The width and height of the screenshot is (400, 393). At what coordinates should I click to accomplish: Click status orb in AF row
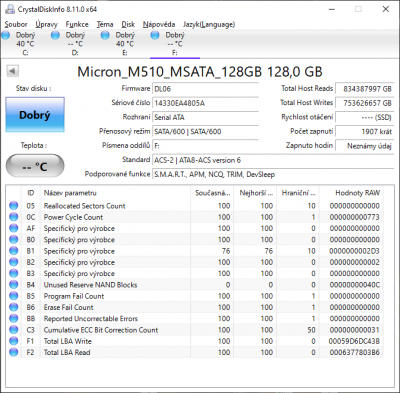point(14,228)
